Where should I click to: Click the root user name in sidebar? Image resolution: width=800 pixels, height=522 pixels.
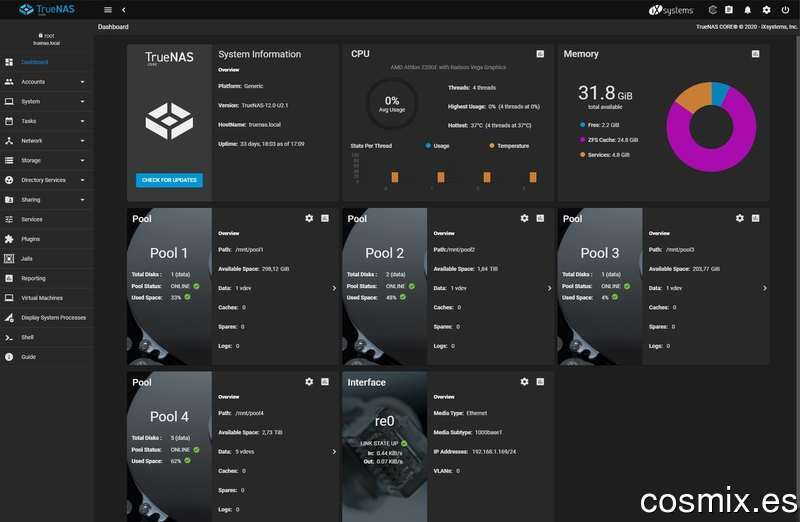tap(49, 36)
